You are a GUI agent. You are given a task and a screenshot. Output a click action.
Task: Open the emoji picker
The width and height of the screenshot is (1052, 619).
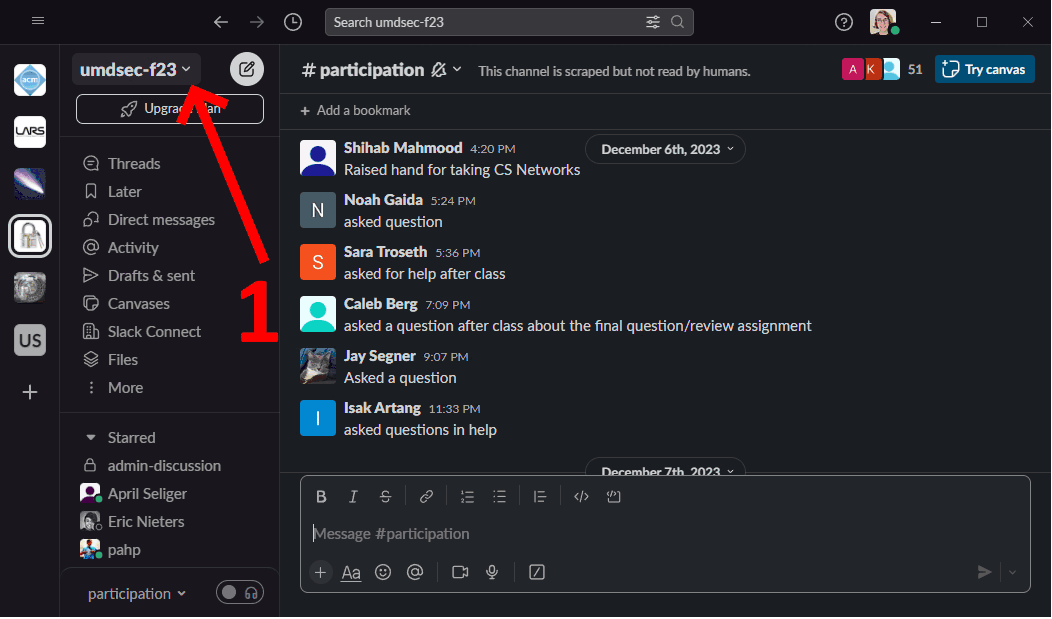coord(383,573)
